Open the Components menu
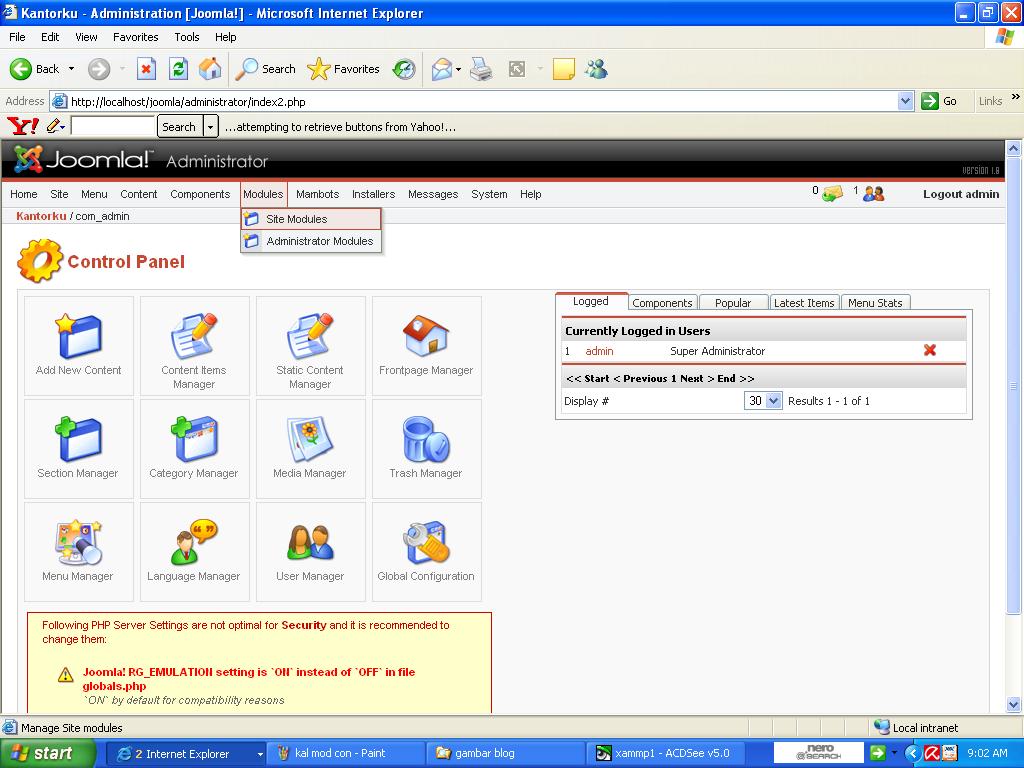1024x768 pixels. coord(200,194)
